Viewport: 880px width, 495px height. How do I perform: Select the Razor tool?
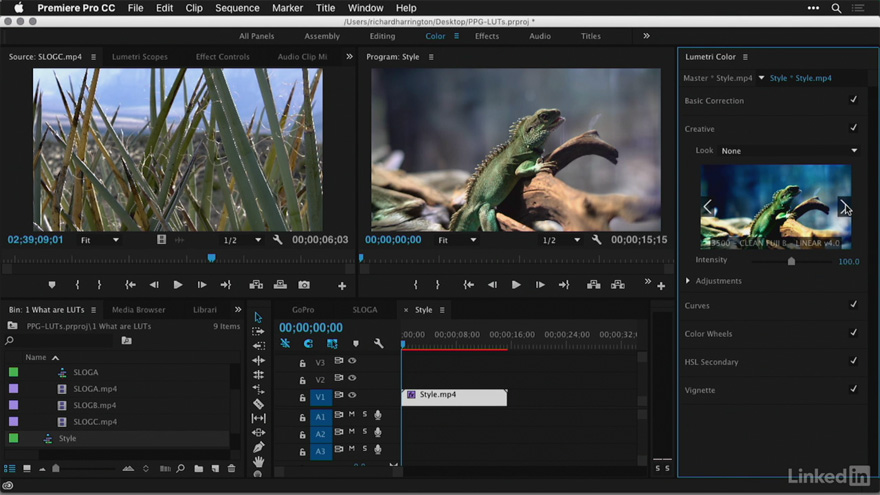coord(258,404)
